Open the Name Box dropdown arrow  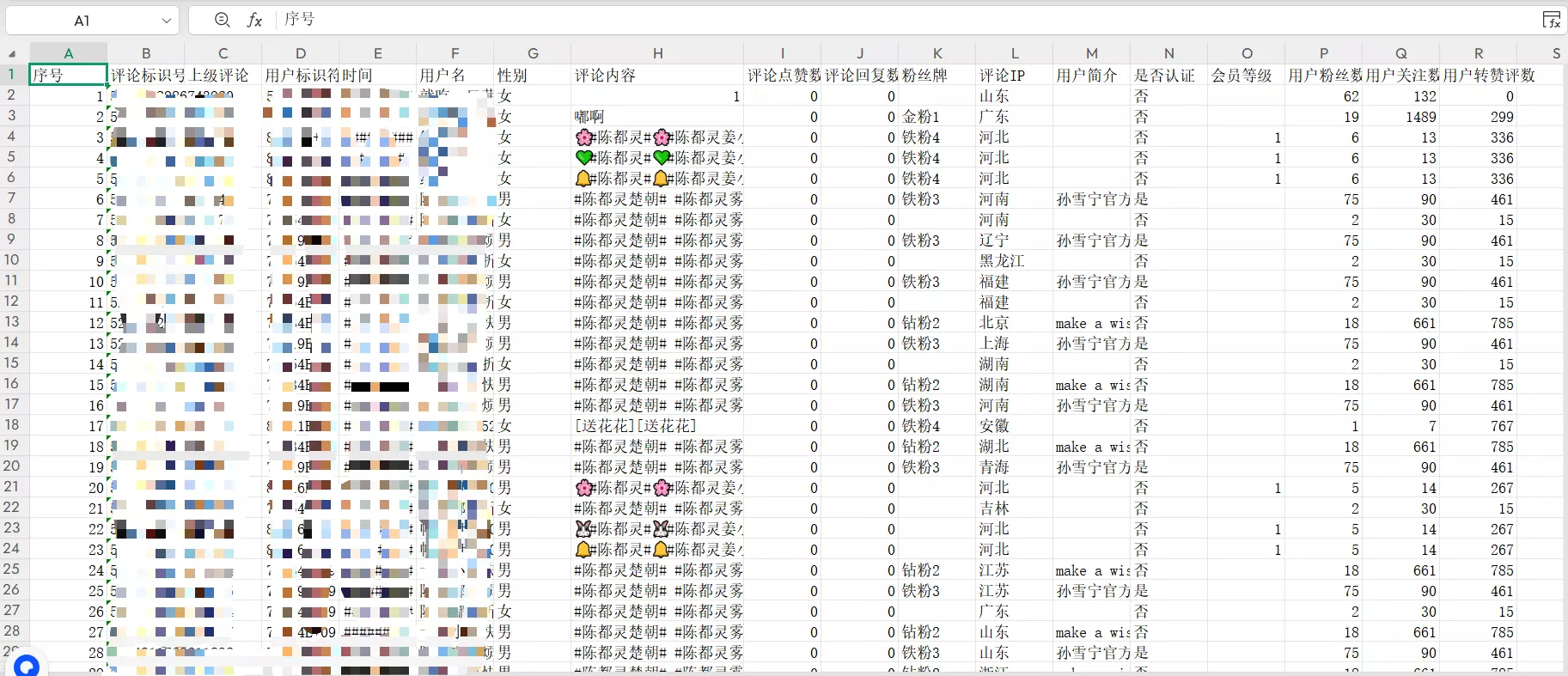[167, 21]
